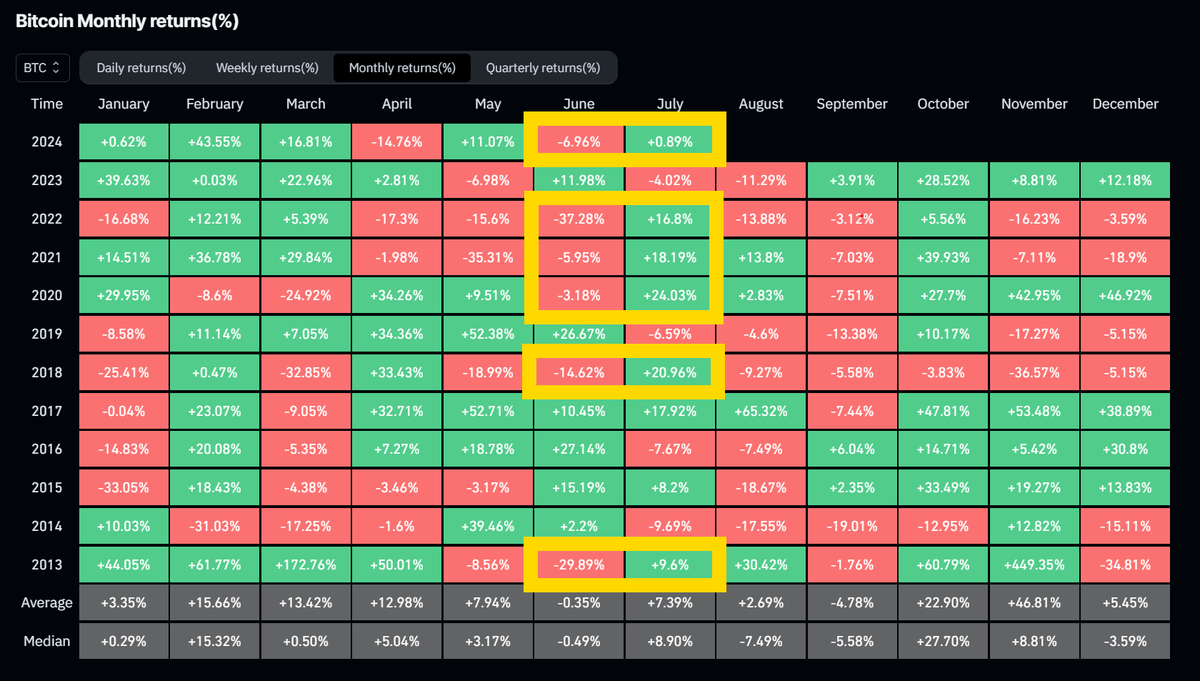Switch to the Daily returns(%) tab
1200x681 pixels.
141,67
